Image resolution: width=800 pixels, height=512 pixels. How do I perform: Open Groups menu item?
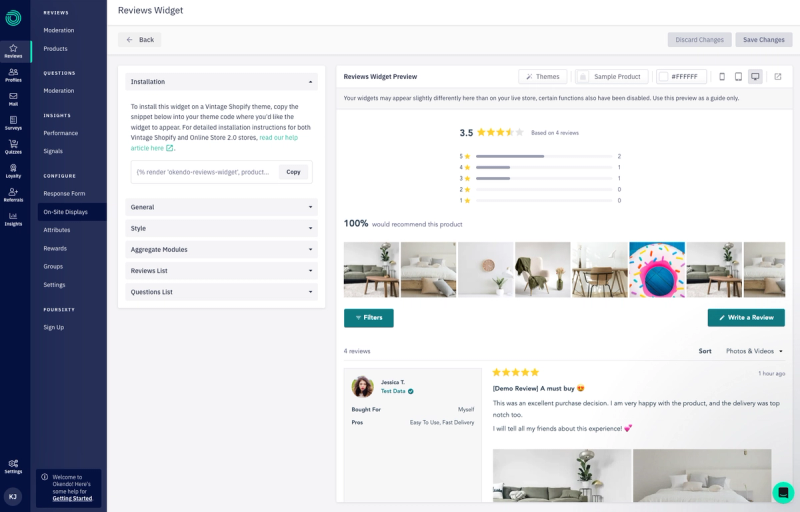(x=53, y=266)
